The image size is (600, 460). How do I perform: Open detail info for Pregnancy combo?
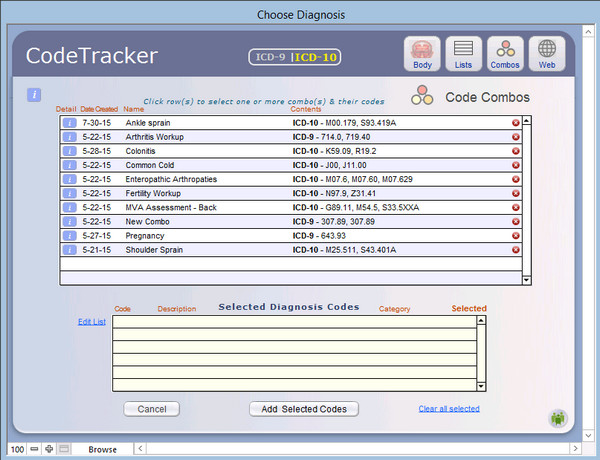(x=69, y=236)
